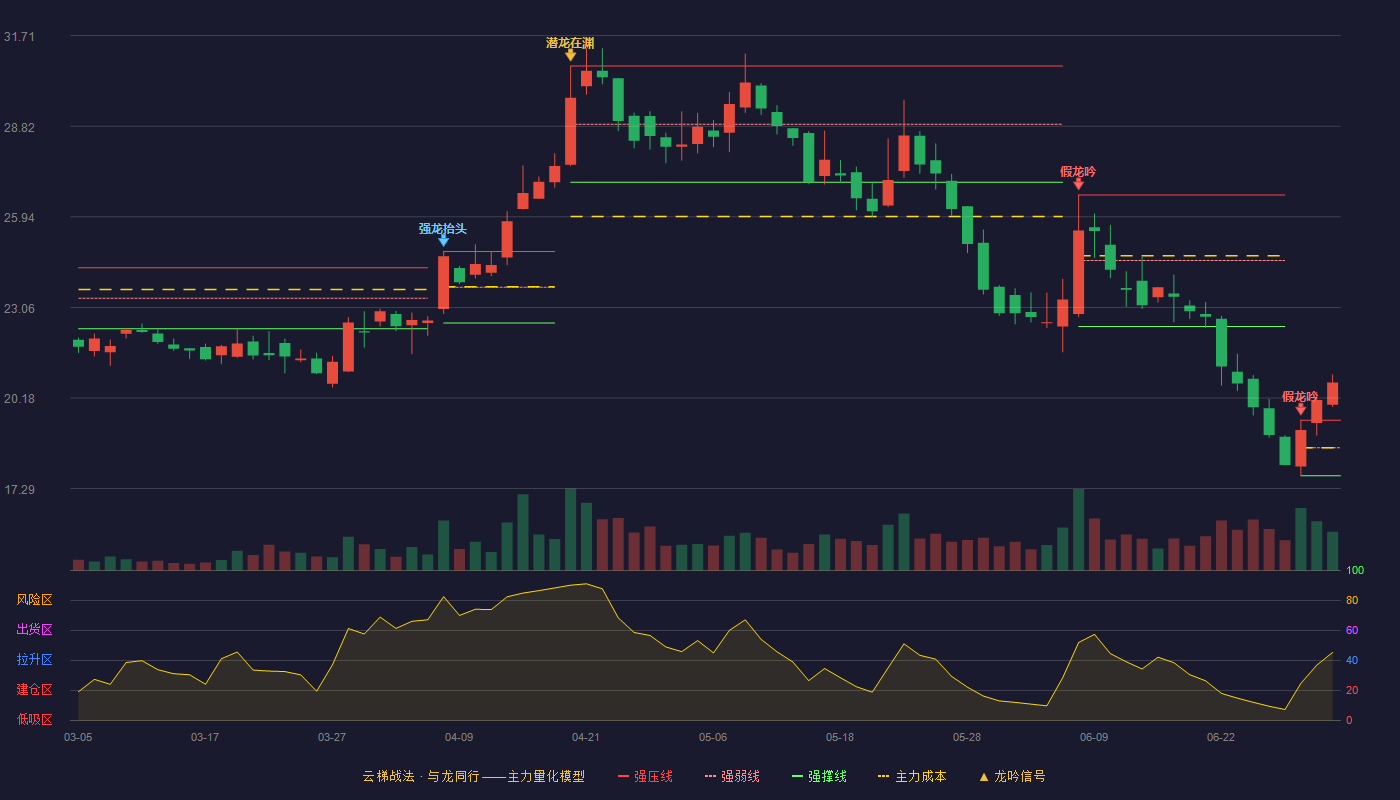Click the red arrow under 假龙吟 near 06-09
This screenshot has width=1400, height=800.
pyautogui.click(x=1078, y=184)
